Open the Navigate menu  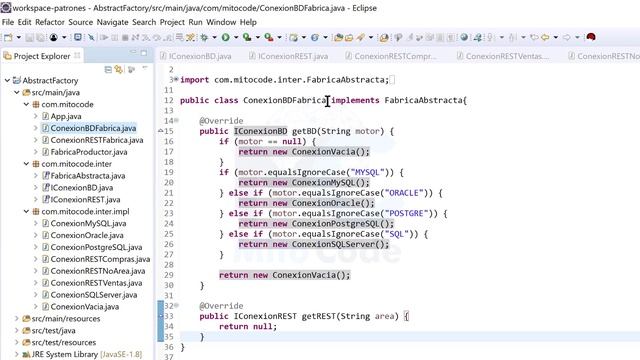[112, 22]
